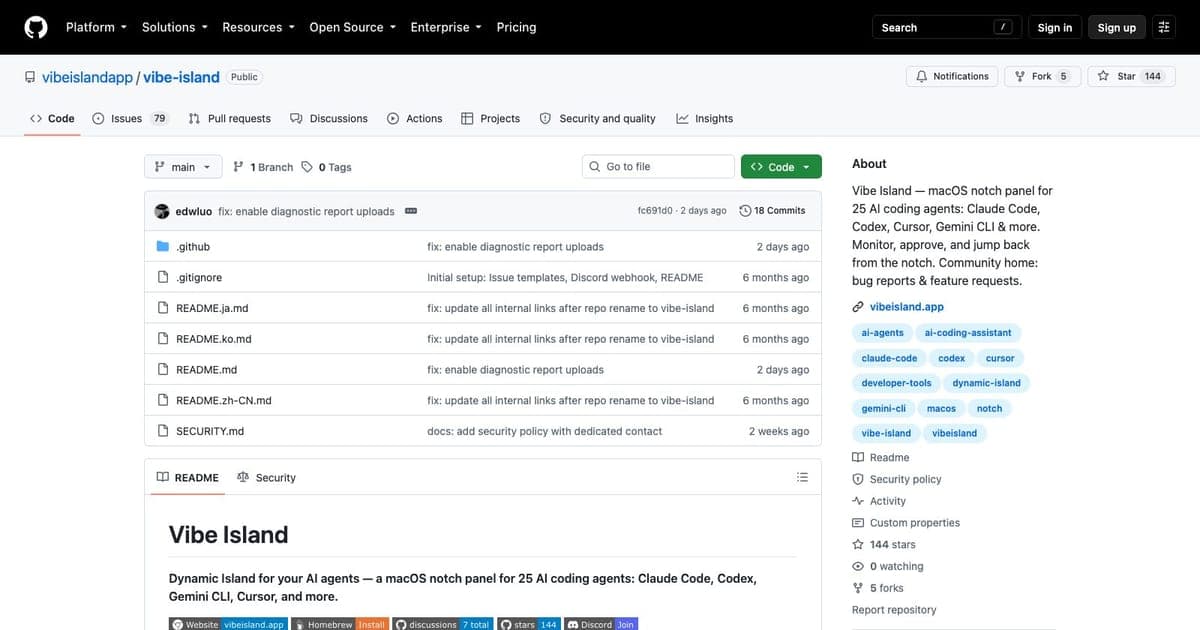This screenshot has height=630, width=1200.
Task: Click the .gitignore file icon
Action: point(163,277)
